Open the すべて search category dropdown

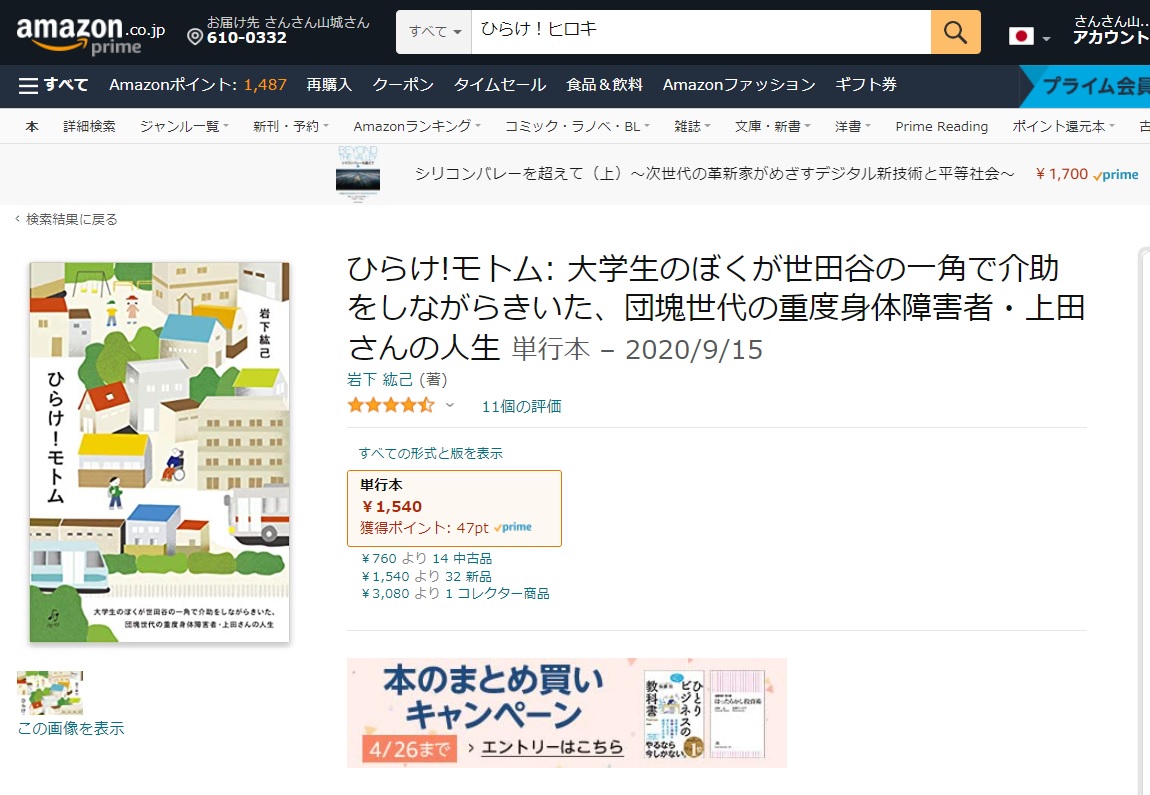[434, 32]
